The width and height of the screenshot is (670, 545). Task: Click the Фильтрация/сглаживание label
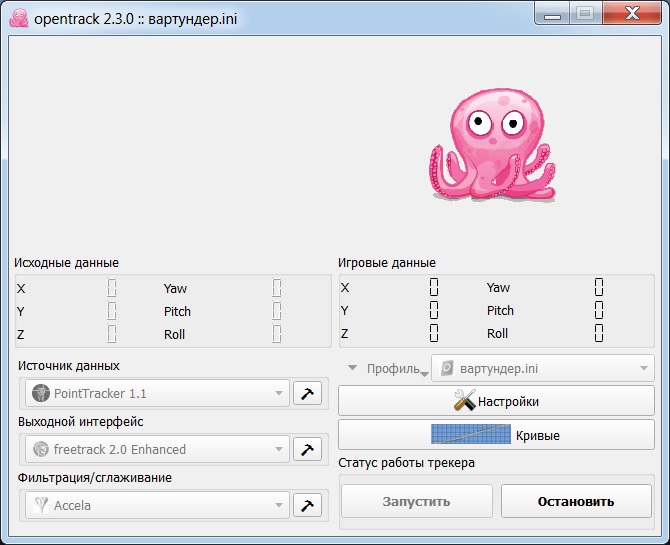[x=95, y=478]
